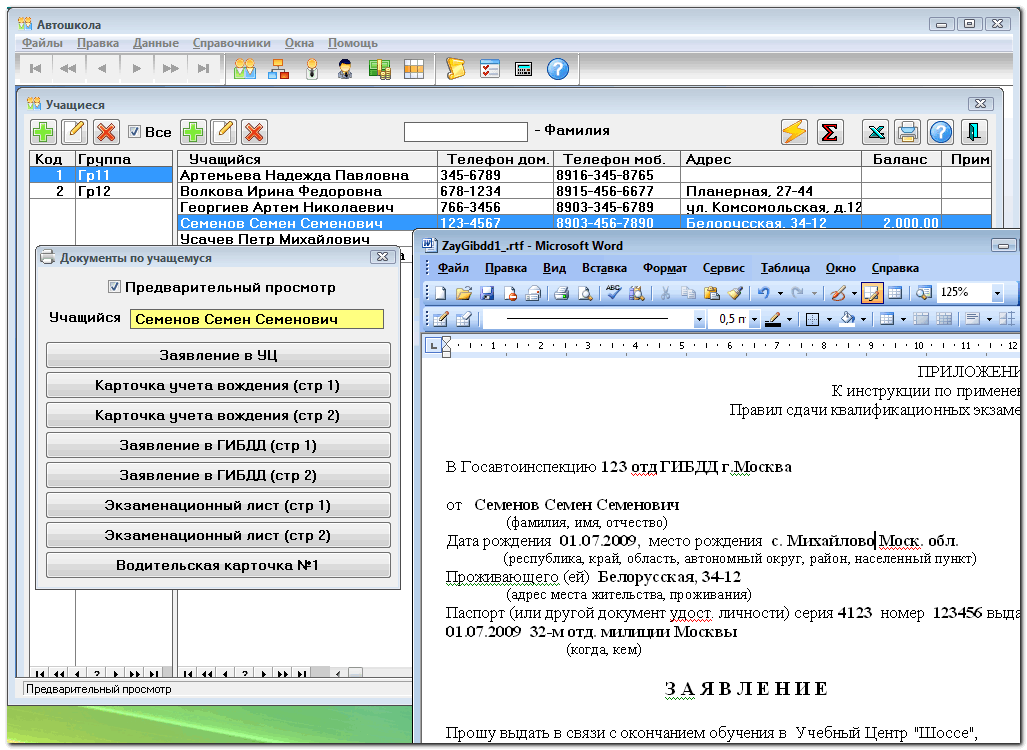The image size is (1027, 750).
Task: Export the student list to Excel
Action: (876, 132)
